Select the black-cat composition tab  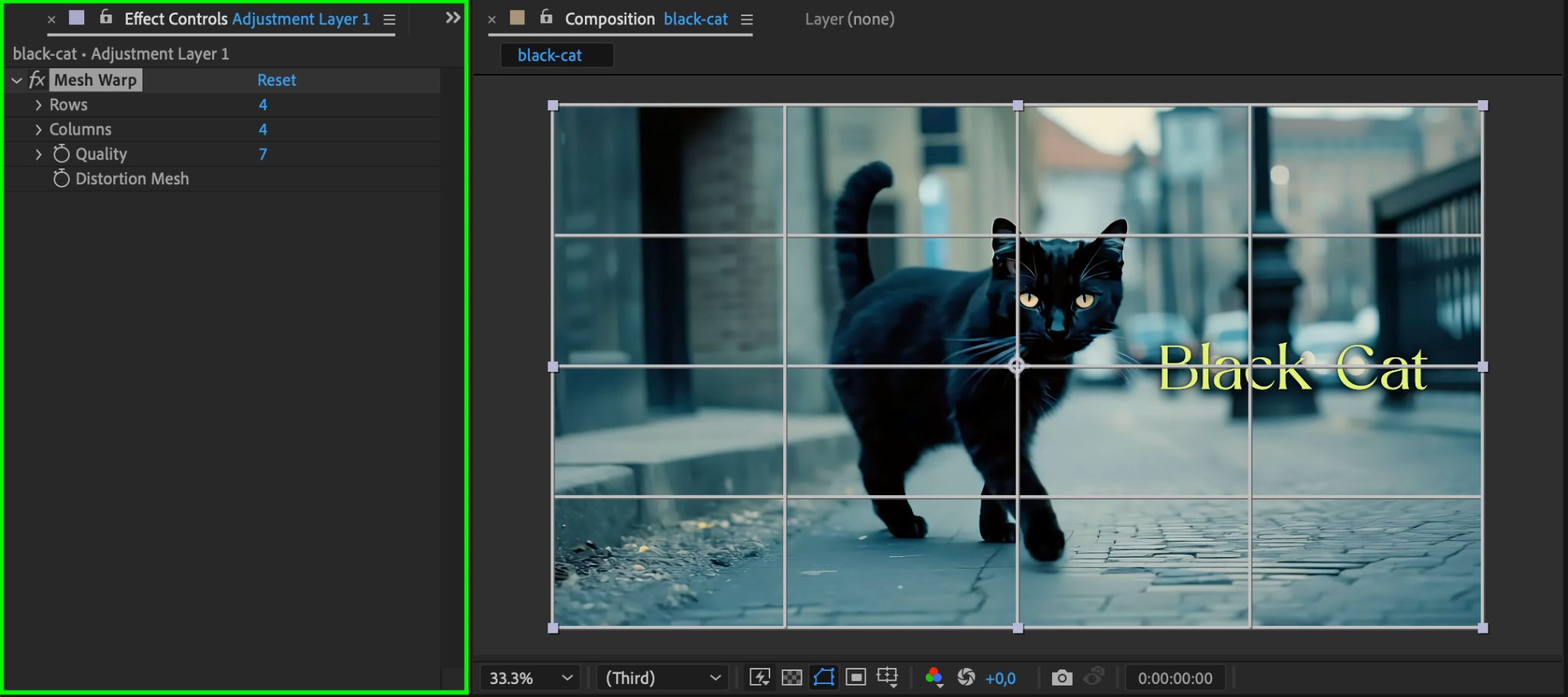tap(550, 55)
